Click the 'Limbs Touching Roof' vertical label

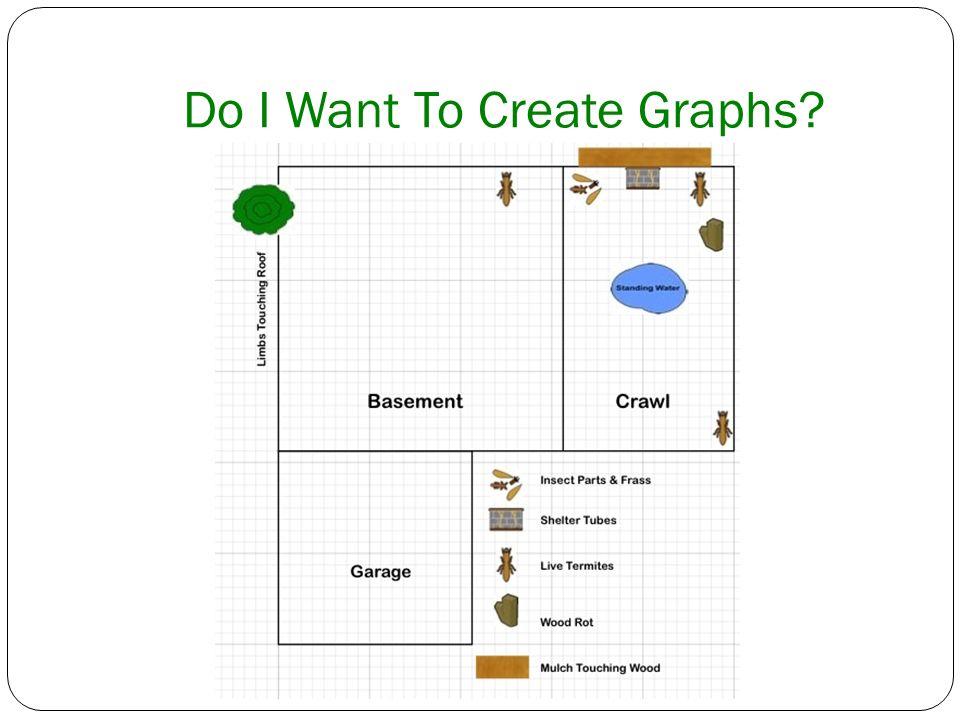coord(261,309)
